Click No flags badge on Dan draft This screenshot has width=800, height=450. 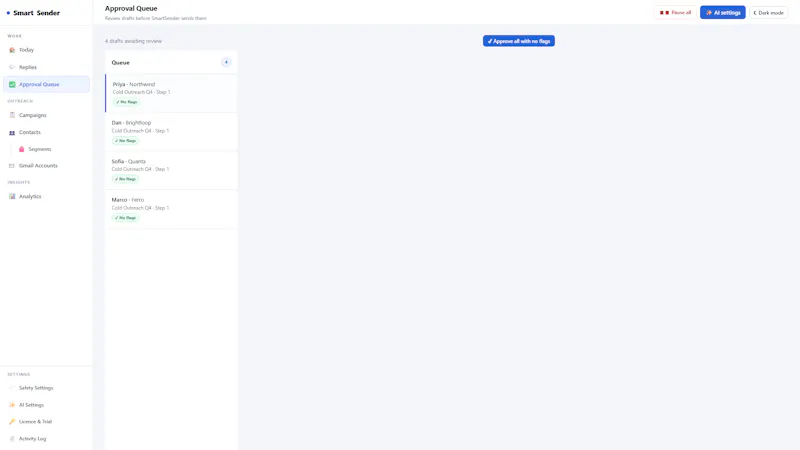click(125, 141)
